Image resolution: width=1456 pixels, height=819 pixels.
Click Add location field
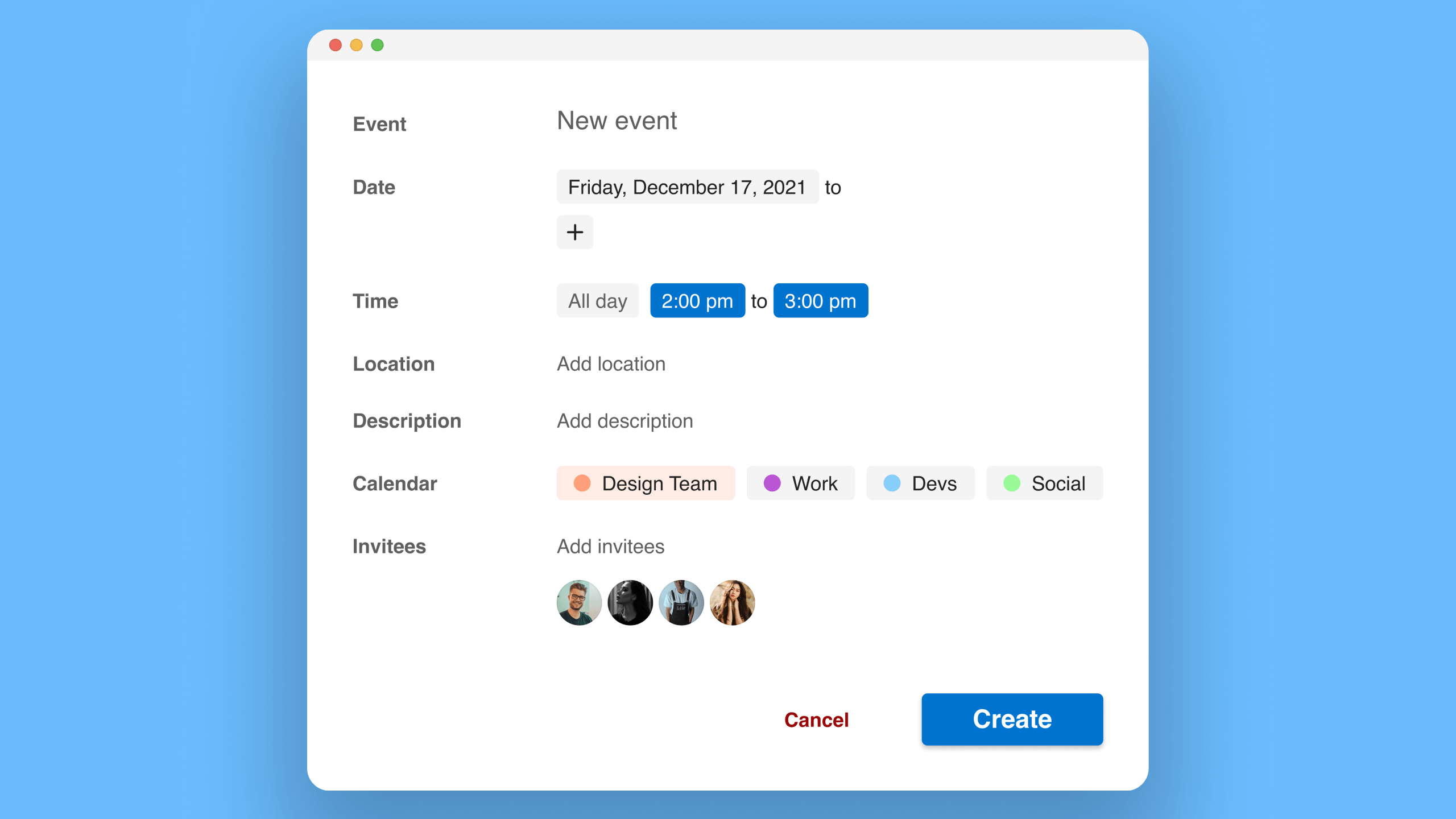(610, 363)
